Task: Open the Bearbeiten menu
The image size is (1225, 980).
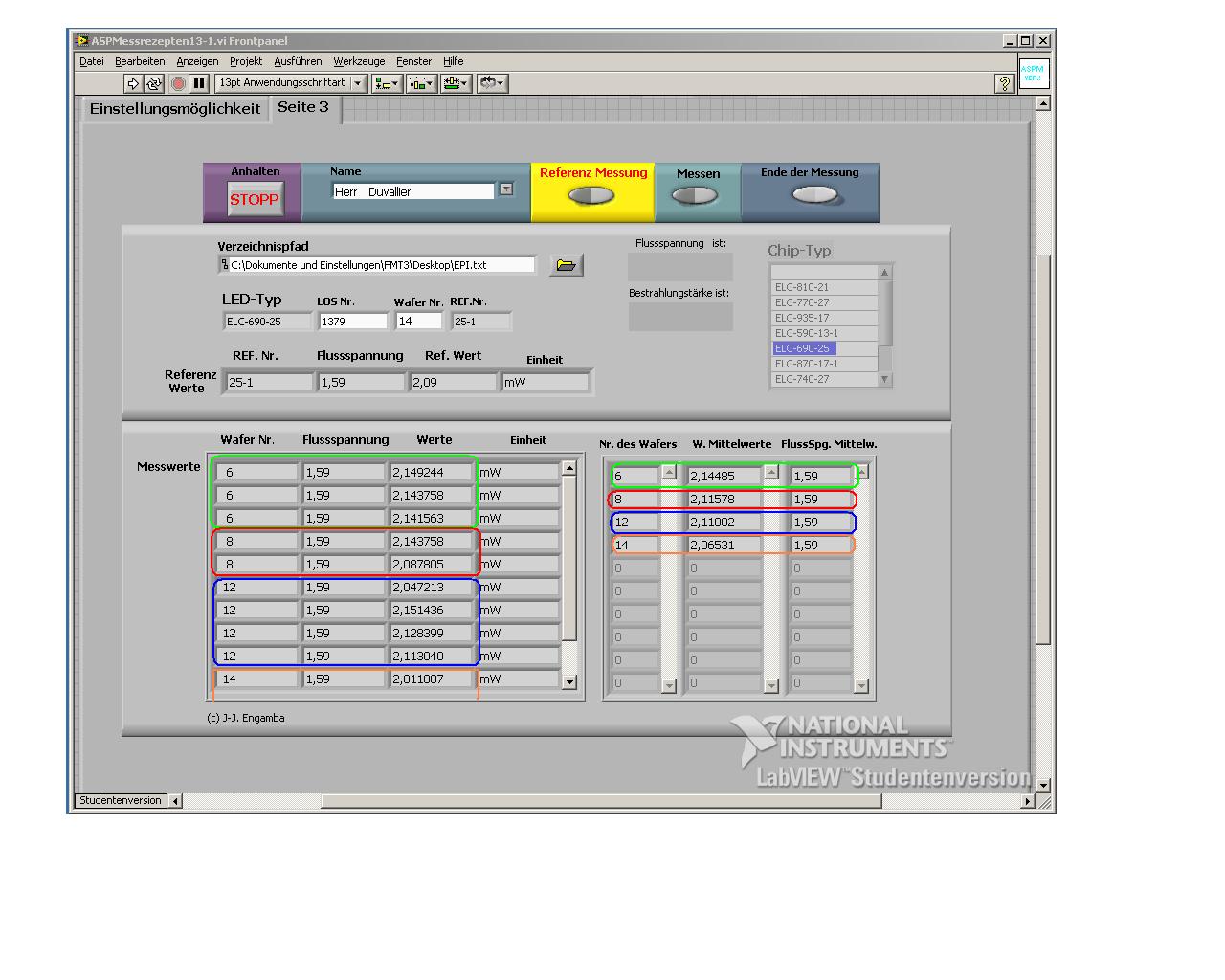Action: [x=140, y=61]
